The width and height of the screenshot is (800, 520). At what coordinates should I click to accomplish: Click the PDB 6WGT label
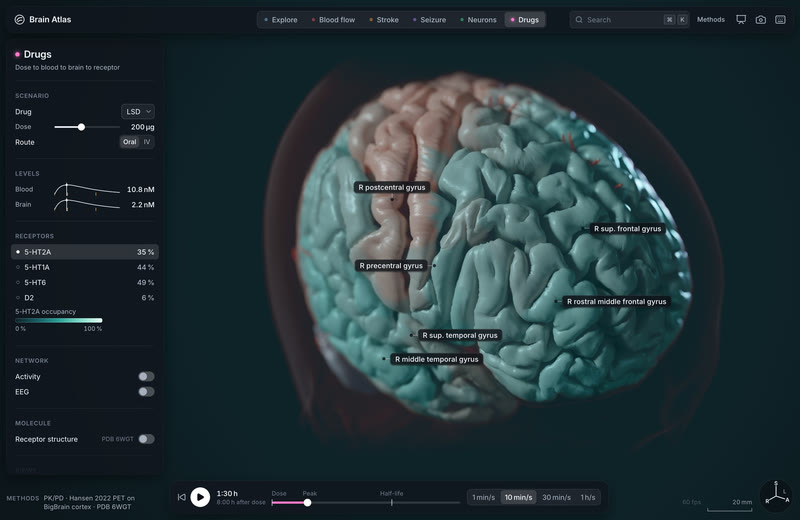pyautogui.click(x=117, y=439)
